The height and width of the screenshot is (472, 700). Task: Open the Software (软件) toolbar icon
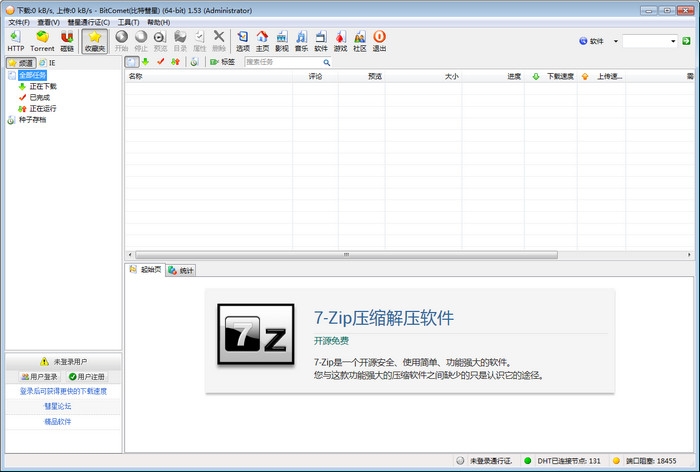[x=321, y=41]
